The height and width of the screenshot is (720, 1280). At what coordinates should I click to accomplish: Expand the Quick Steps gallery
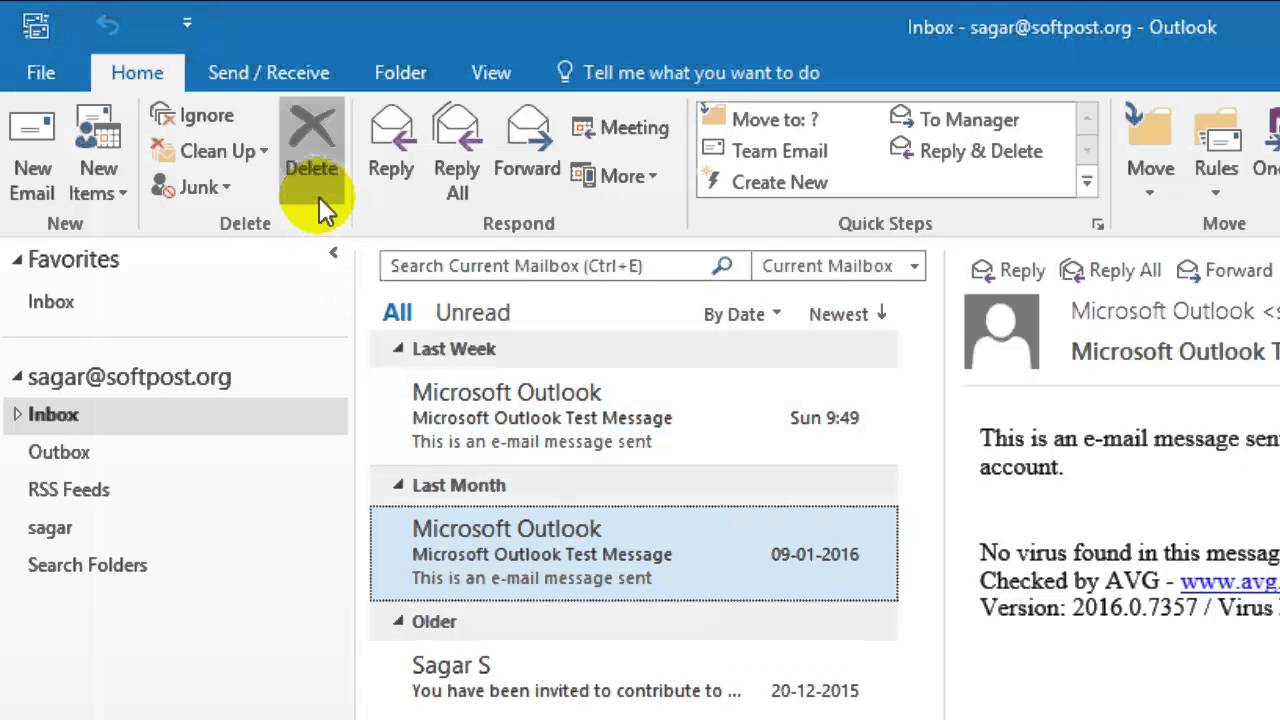[1087, 182]
